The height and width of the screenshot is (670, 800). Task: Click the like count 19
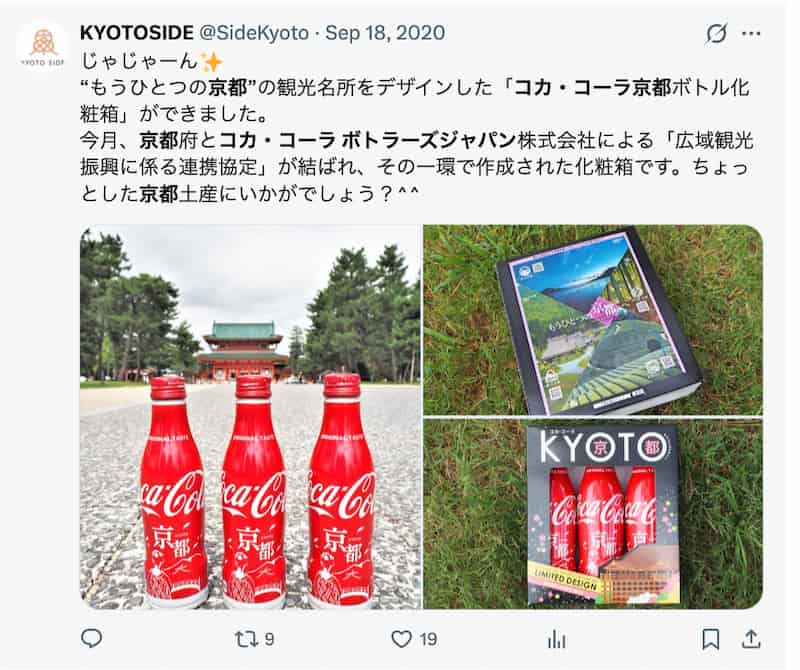coord(429,639)
